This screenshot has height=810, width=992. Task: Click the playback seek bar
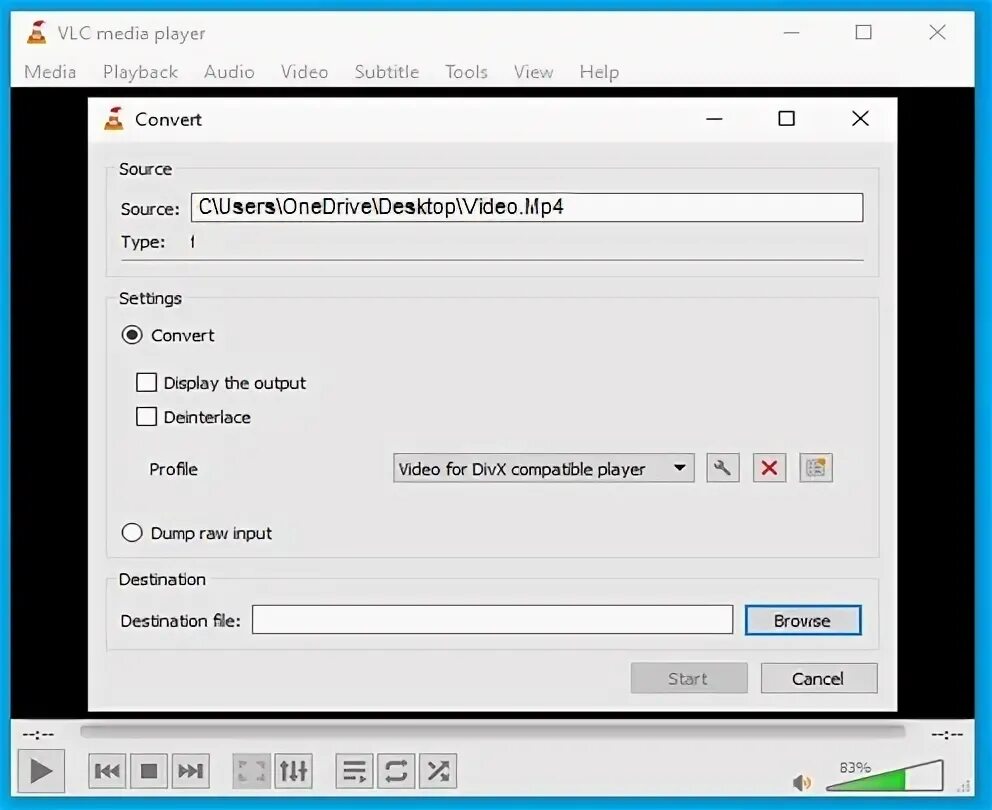coord(492,732)
